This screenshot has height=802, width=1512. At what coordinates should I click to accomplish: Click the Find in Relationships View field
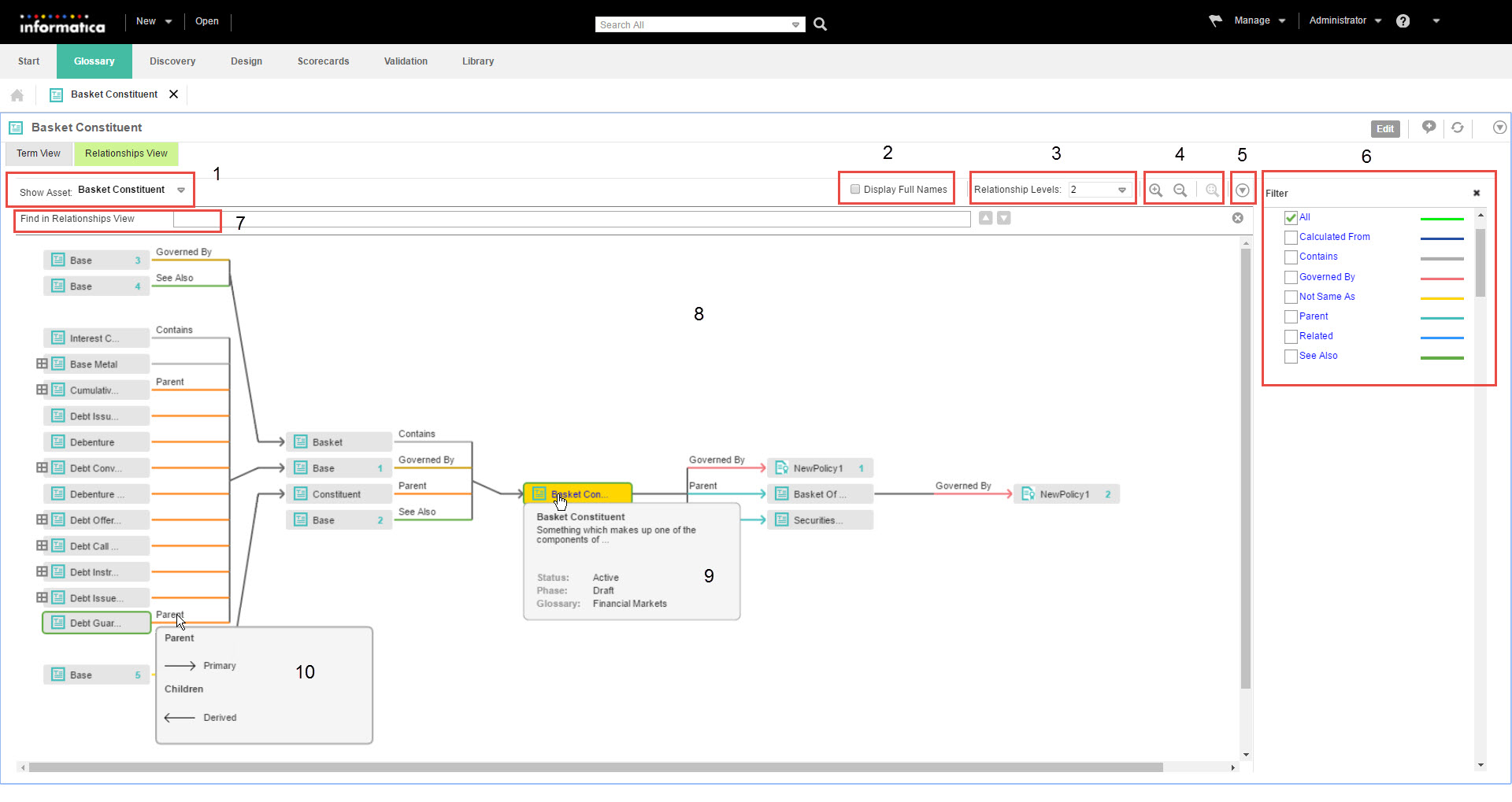click(x=572, y=219)
